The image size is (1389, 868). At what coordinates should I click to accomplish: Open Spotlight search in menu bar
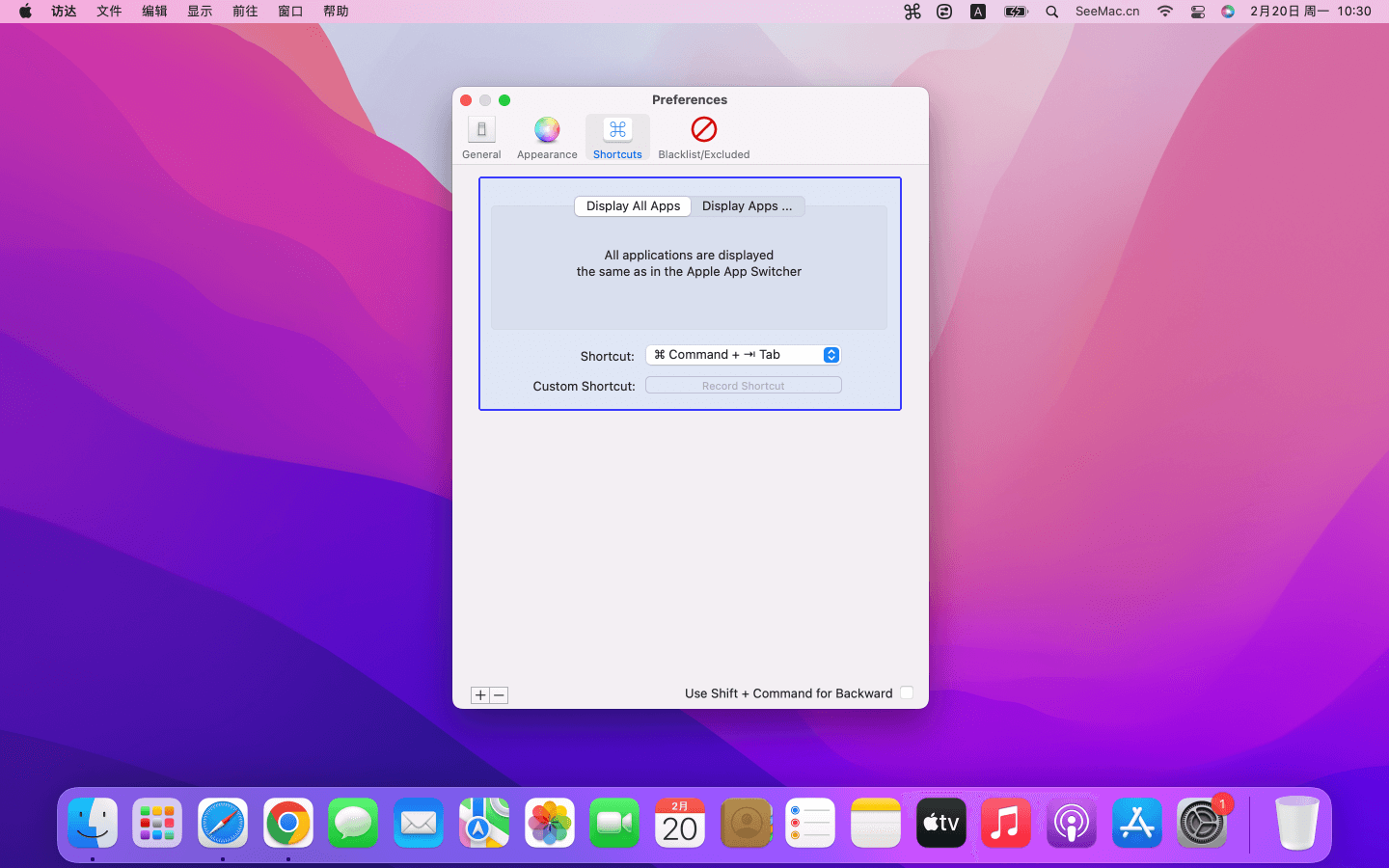[x=1051, y=12]
